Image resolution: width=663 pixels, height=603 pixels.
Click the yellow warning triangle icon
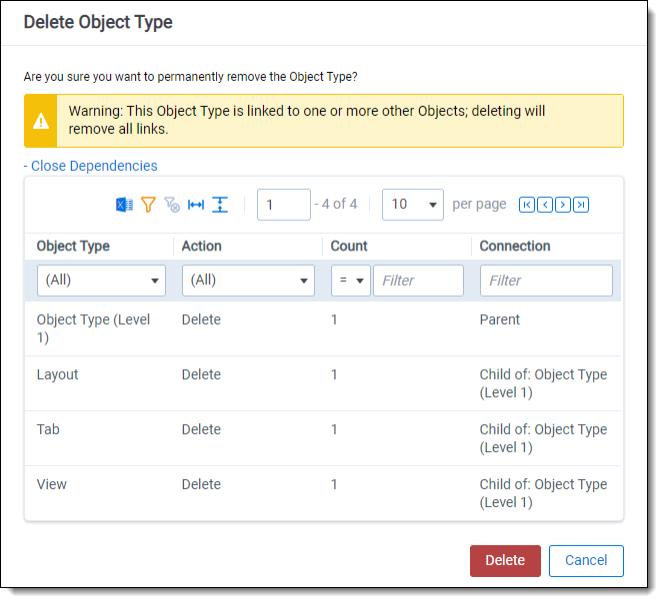(x=41, y=121)
